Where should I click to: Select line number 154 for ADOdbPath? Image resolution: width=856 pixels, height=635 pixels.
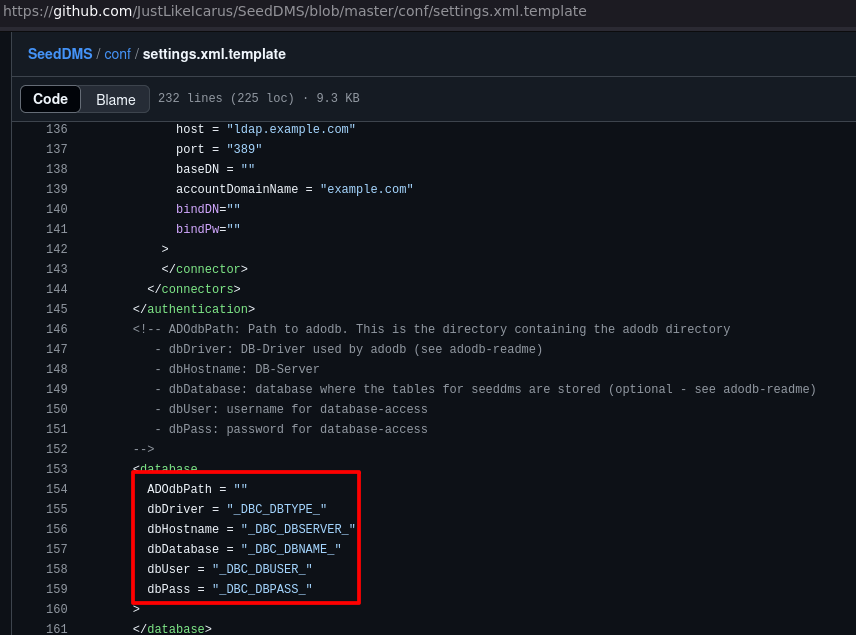(57, 489)
